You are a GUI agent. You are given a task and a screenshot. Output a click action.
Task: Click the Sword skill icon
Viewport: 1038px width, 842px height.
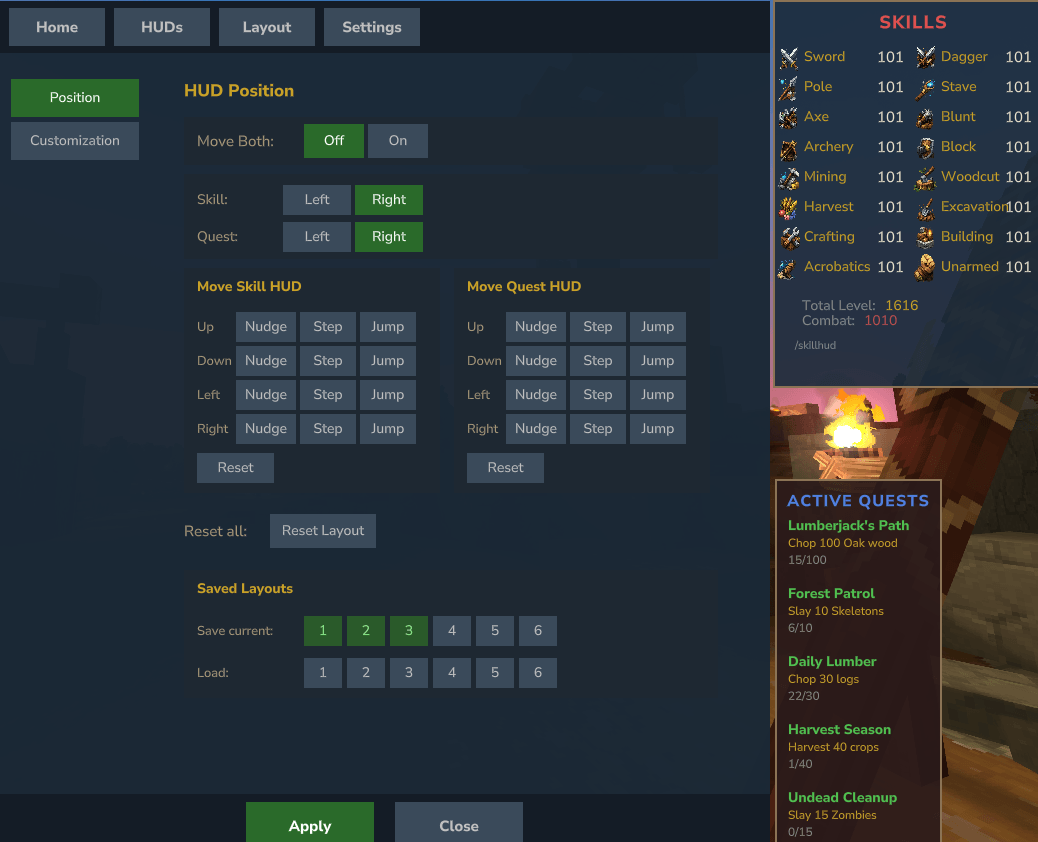tap(788, 58)
